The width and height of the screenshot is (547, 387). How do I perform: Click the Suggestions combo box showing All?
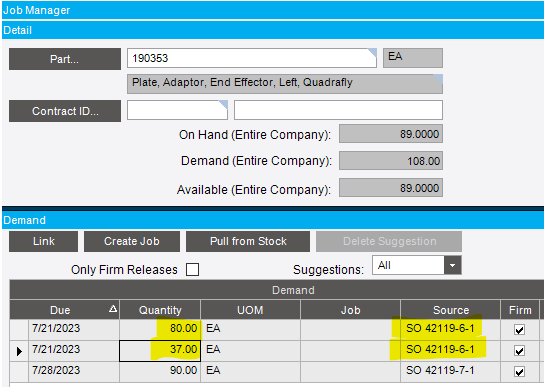(x=417, y=265)
